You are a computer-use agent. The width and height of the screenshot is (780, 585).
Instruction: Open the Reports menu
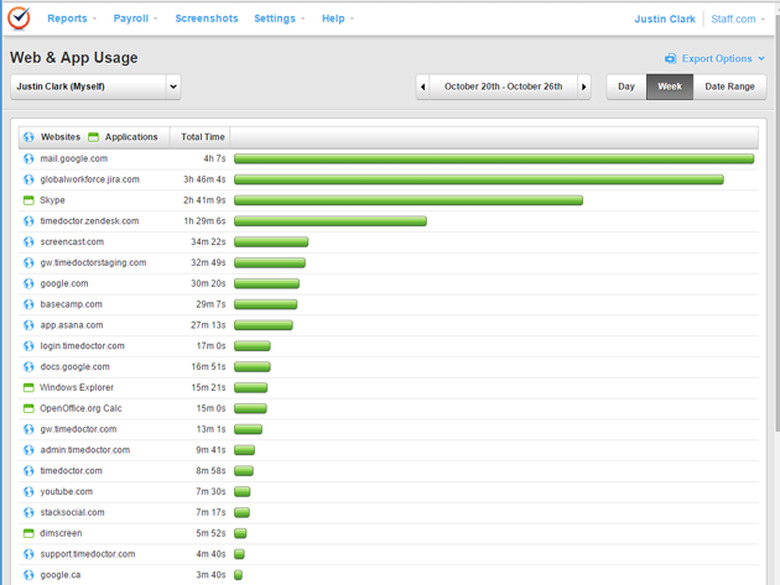click(x=72, y=18)
